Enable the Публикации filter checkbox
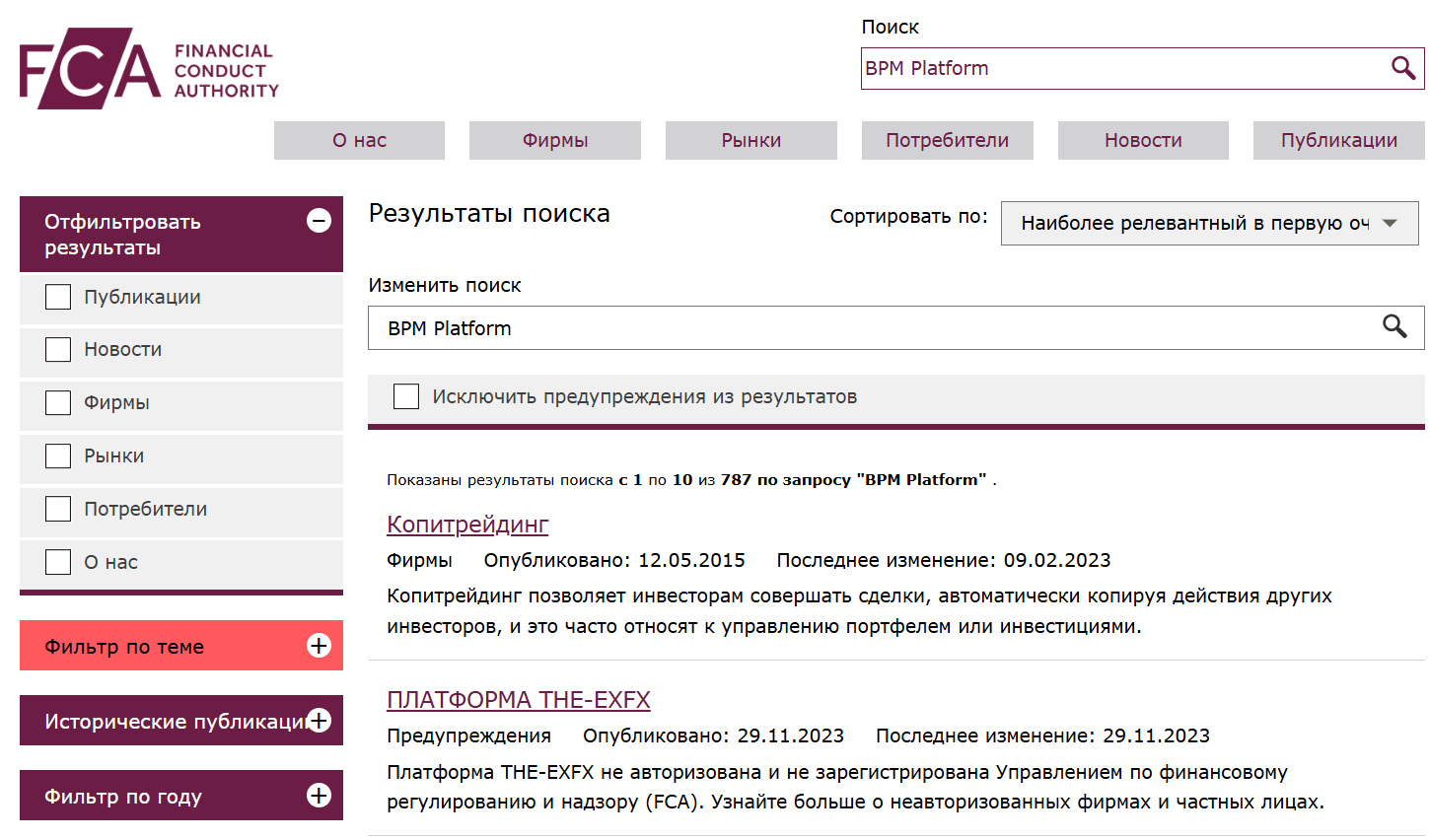1429x840 pixels. pos(57,296)
